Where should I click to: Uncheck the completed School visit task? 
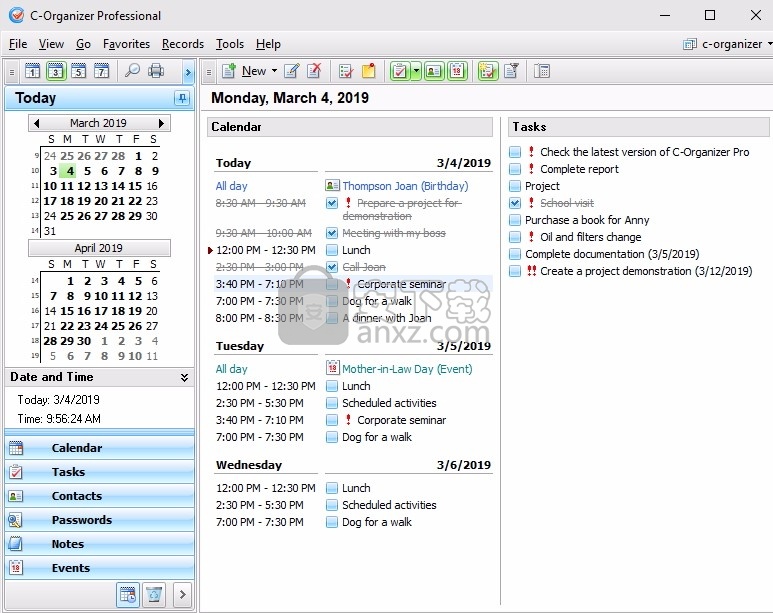coord(514,203)
